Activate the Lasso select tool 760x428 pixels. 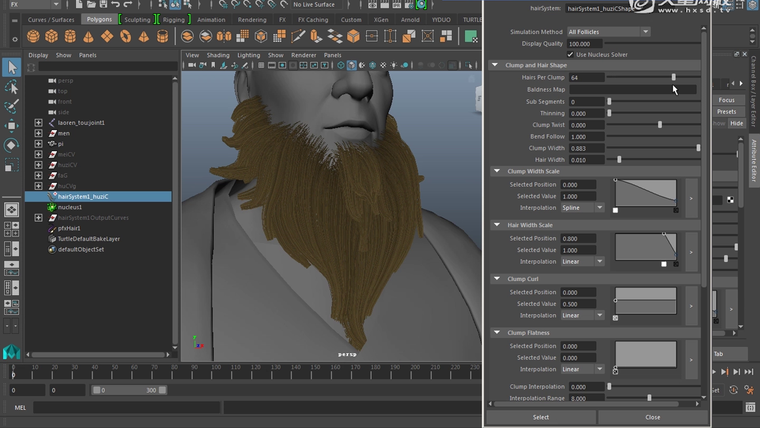(11, 88)
